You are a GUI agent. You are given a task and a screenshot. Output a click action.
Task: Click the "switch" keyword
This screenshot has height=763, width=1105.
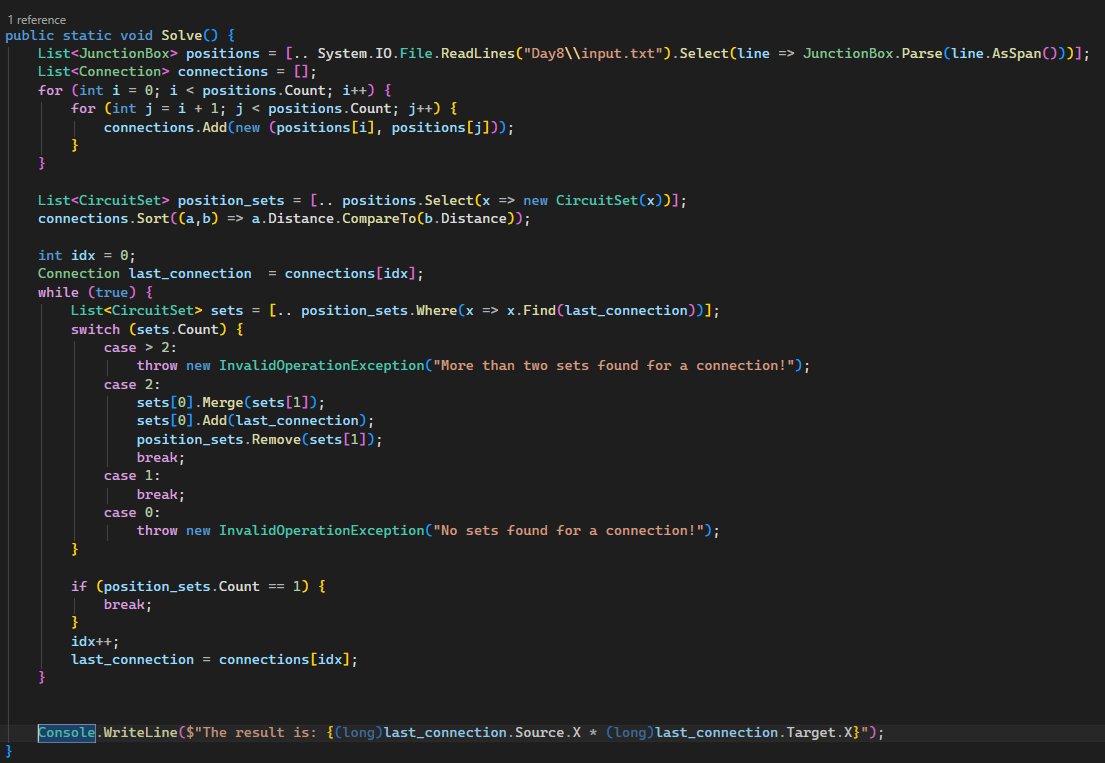[x=95, y=329]
